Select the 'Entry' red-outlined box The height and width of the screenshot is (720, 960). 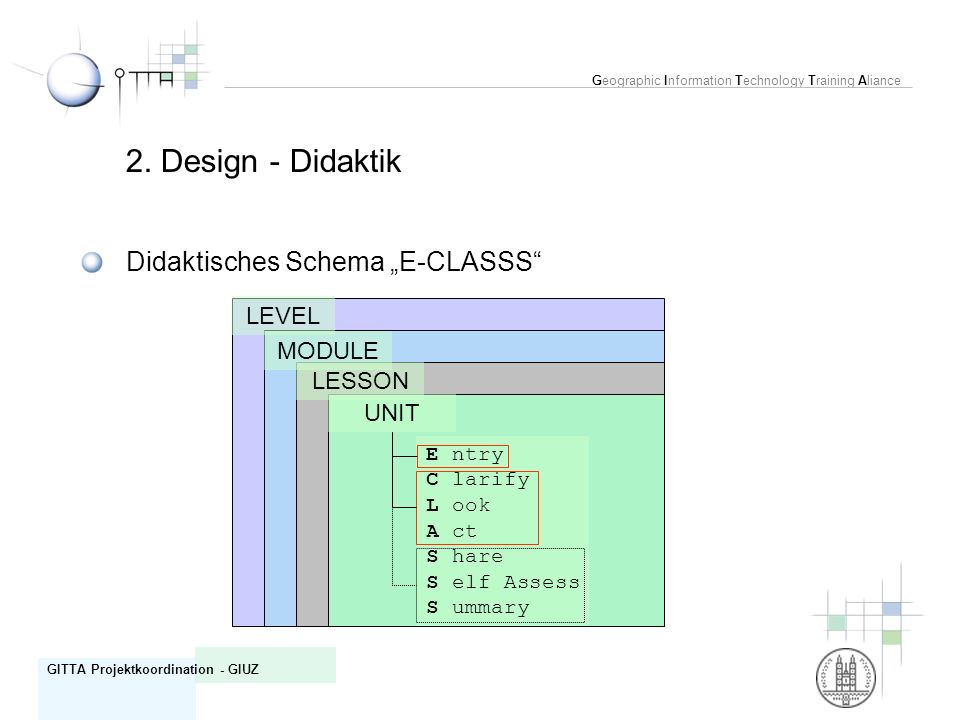pyautogui.click(x=463, y=456)
